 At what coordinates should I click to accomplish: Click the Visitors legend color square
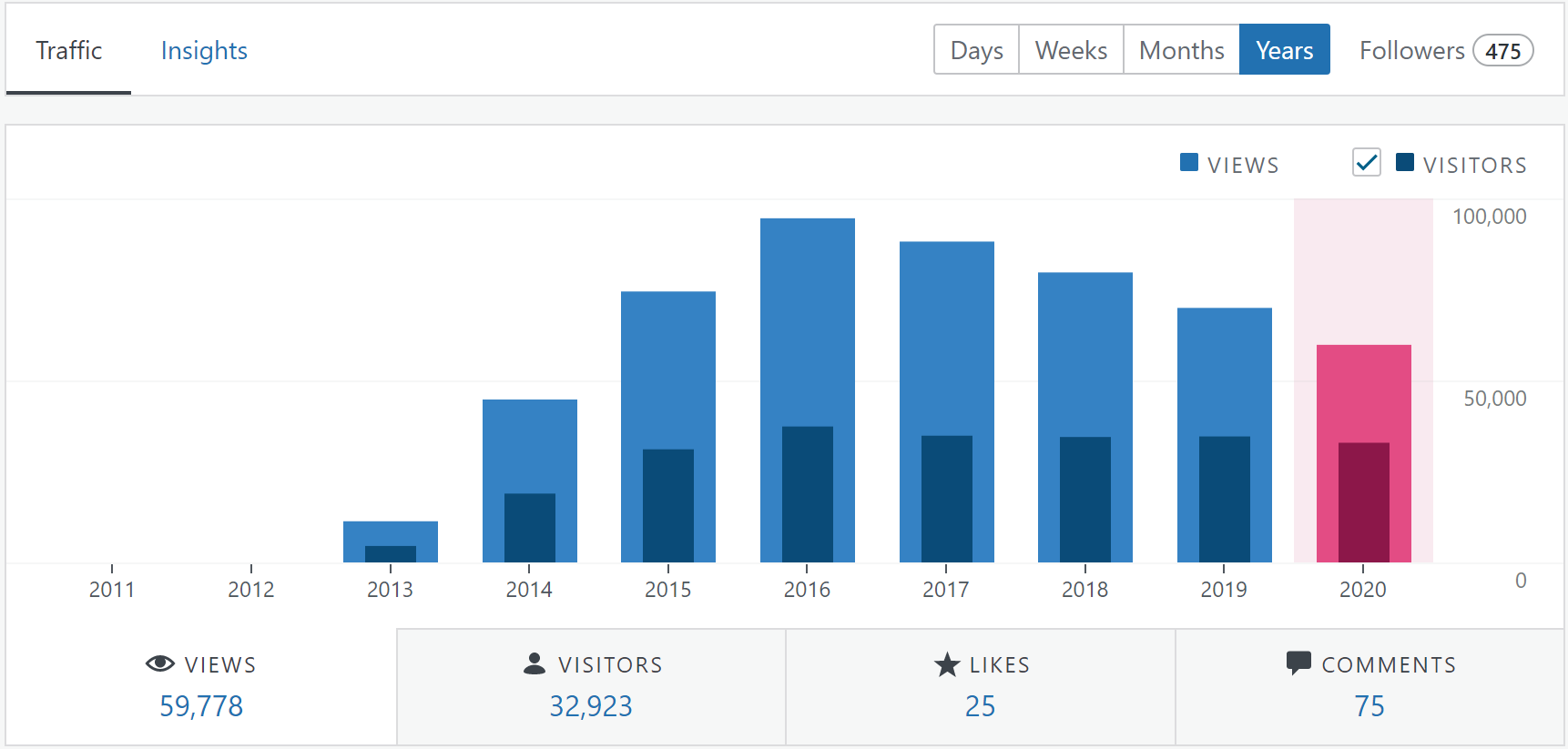(x=1404, y=163)
